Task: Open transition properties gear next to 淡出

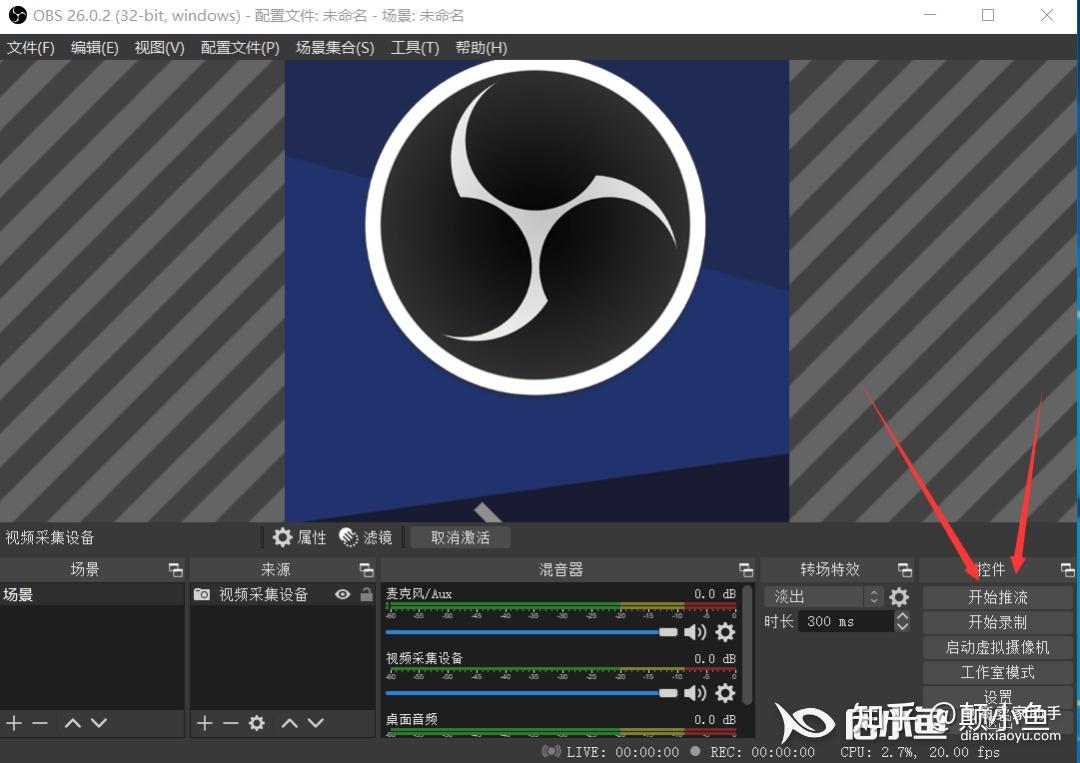Action: (899, 596)
